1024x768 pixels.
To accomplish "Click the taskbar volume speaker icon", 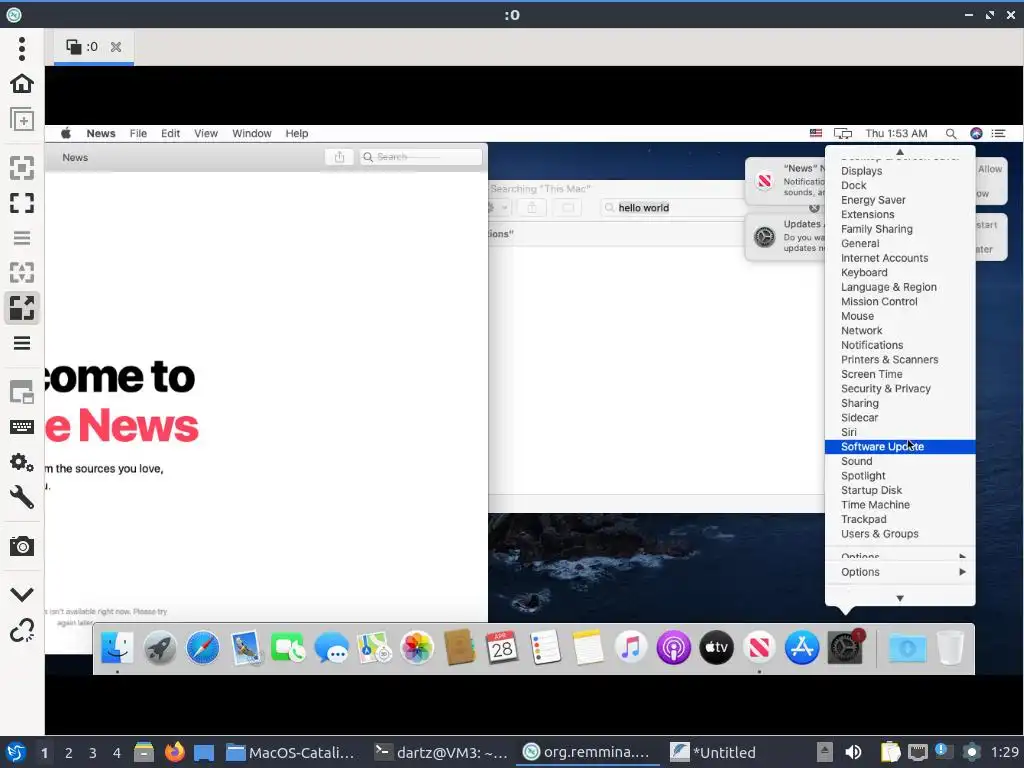I will click(x=853, y=752).
